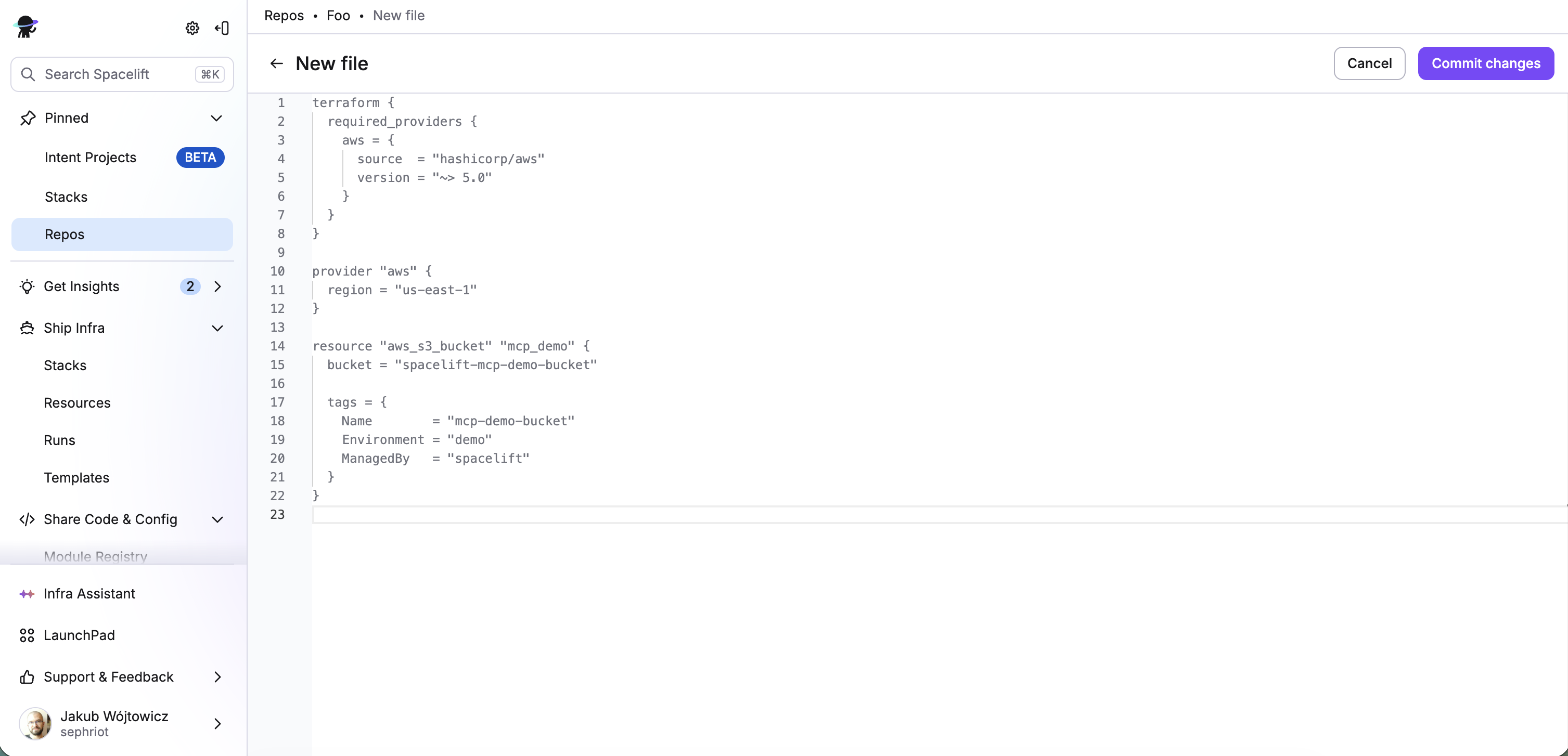Click the sign out icon next to settings

[x=222, y=28]
